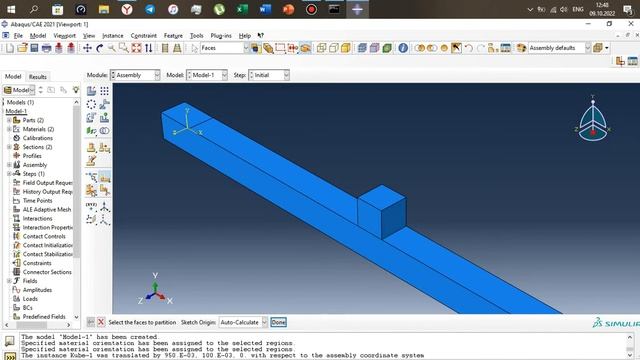Click Auto-Fit View icon
The width and height of the screenshot is (640, 360).
pos(136,48)
